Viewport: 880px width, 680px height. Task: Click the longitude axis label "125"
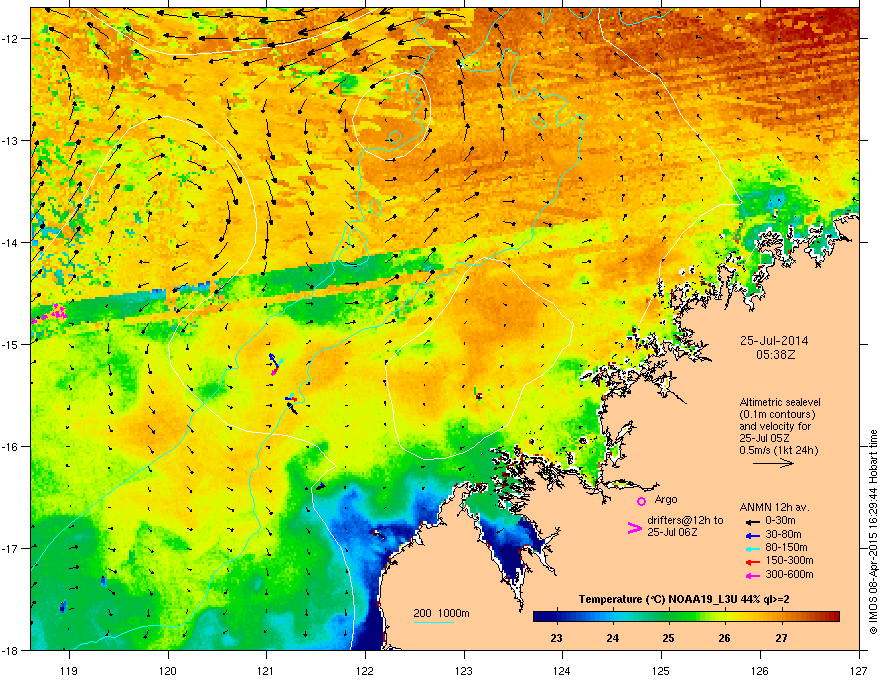coord(661,671)
